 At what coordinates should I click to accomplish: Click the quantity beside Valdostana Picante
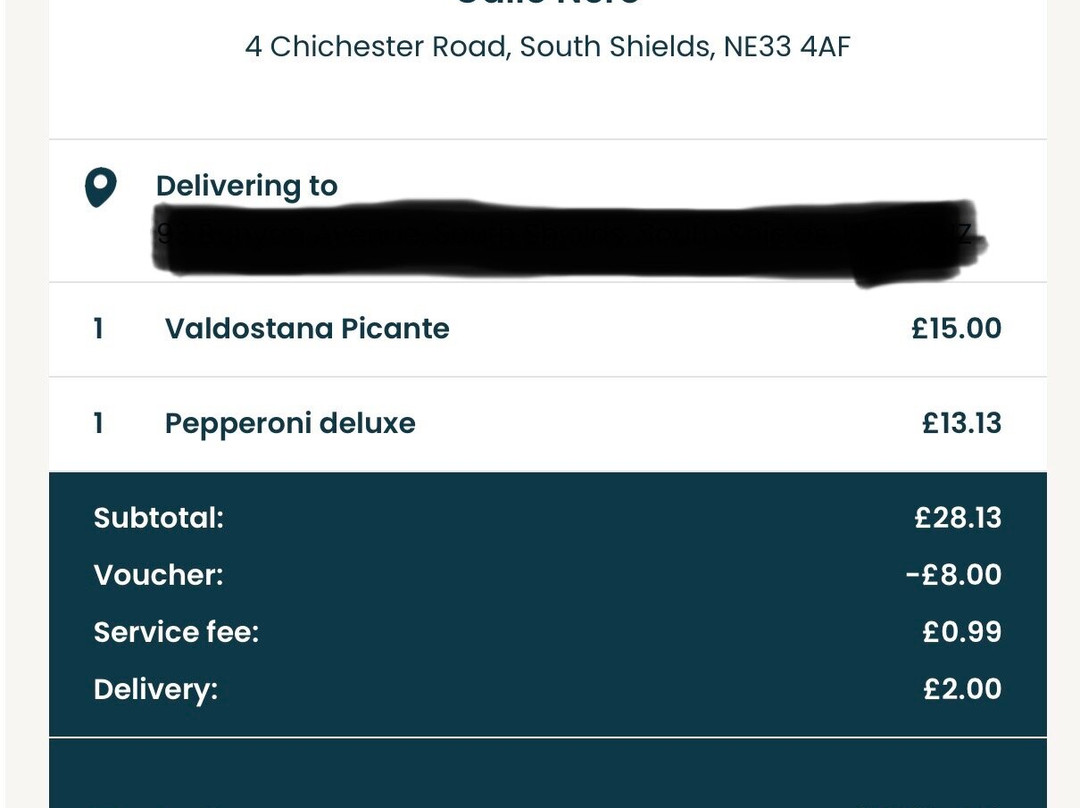(98, 329)
